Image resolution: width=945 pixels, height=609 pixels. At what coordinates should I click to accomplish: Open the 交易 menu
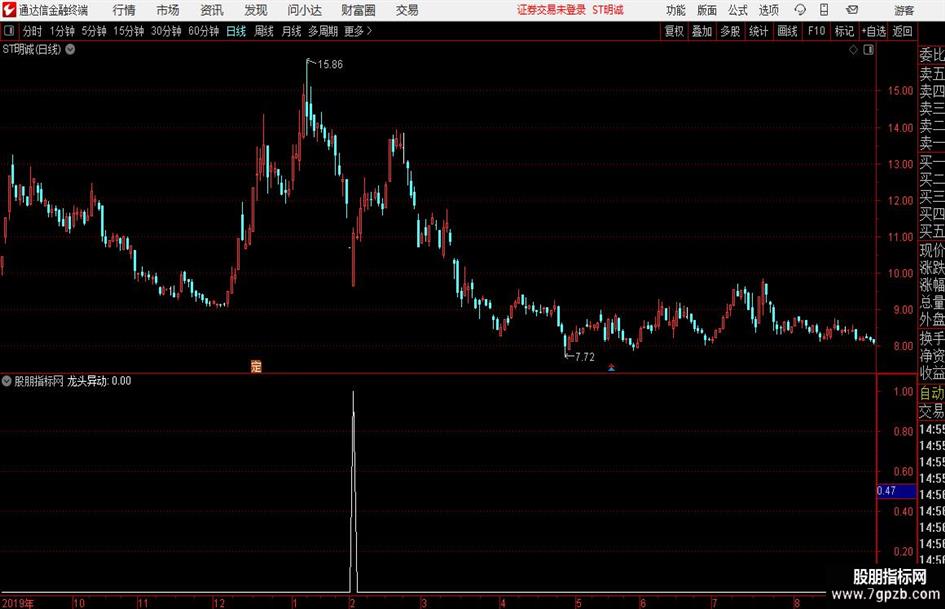[407, 10]
